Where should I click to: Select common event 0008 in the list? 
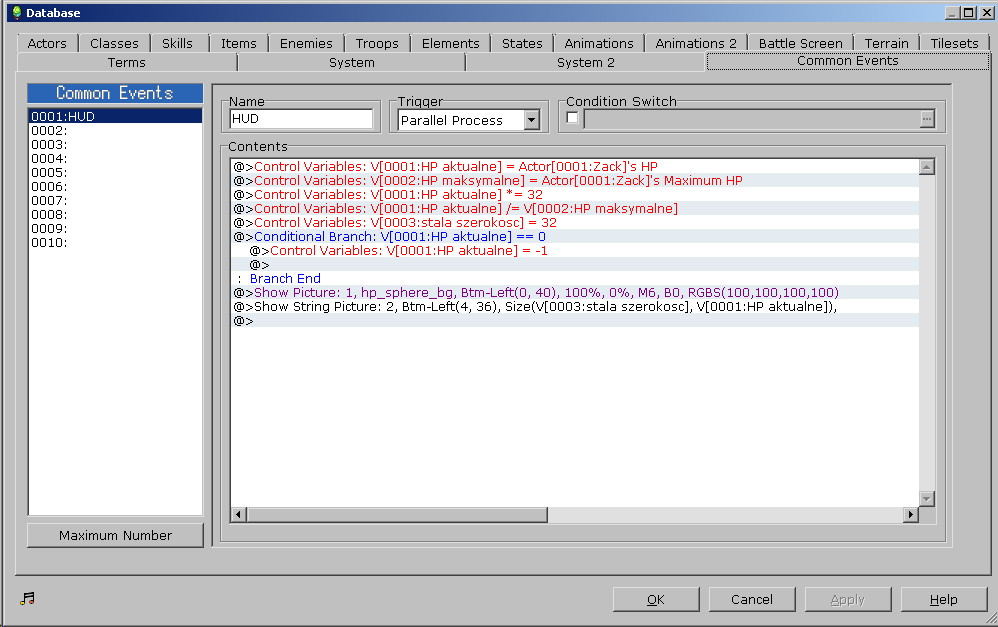(115, 215)
